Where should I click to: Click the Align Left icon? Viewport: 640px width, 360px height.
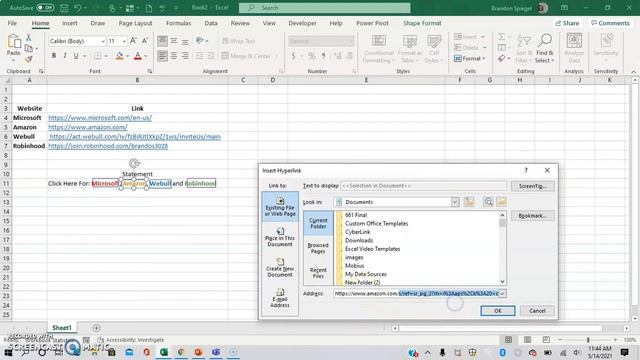162,56
